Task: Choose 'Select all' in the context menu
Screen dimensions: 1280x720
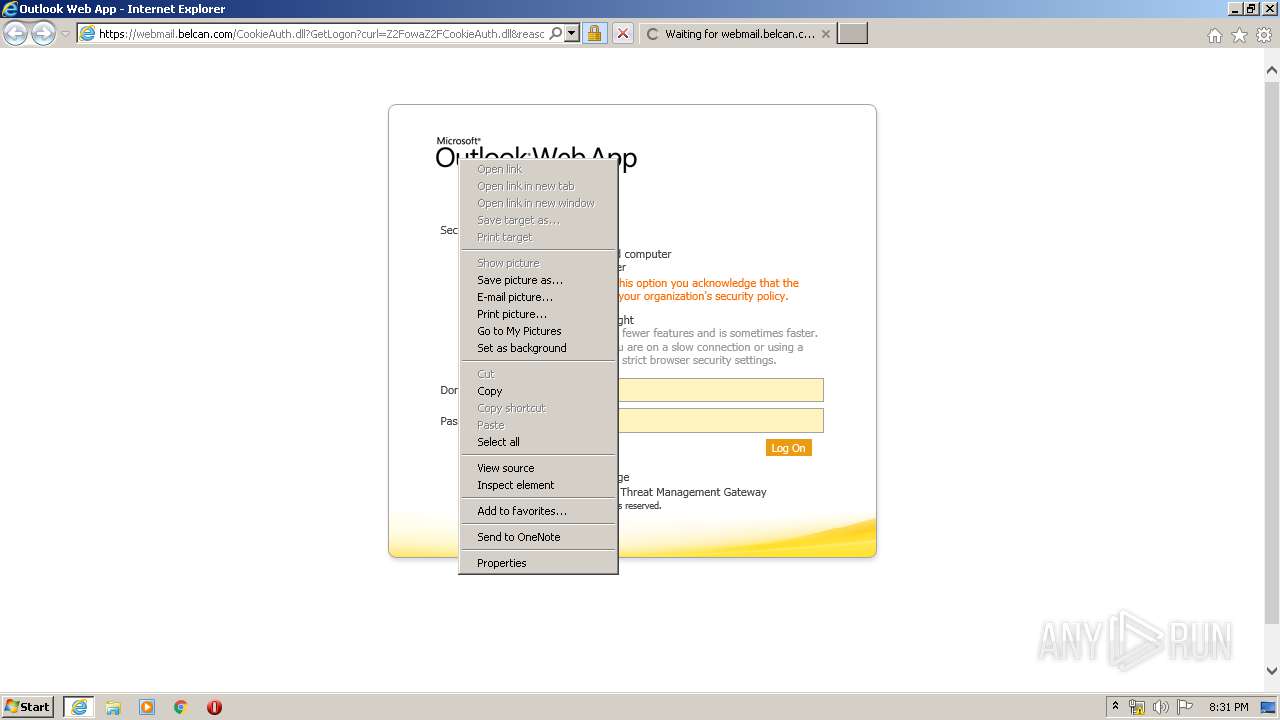Action: 538,442
